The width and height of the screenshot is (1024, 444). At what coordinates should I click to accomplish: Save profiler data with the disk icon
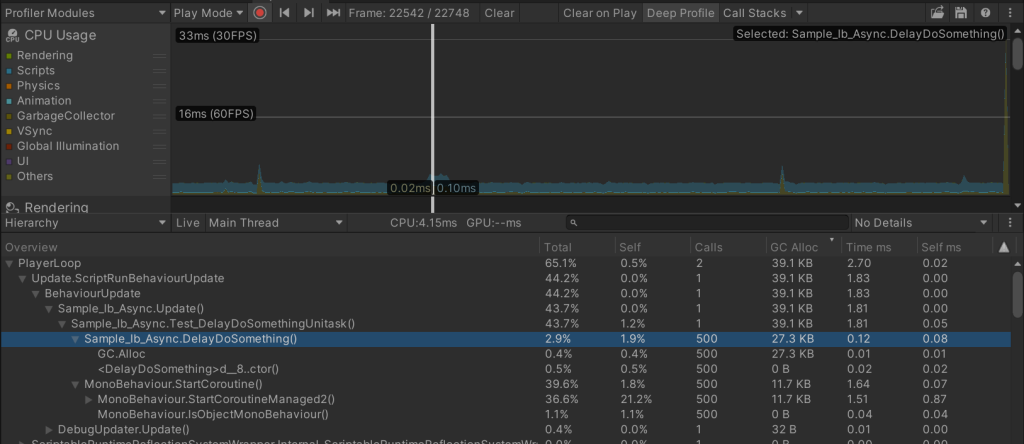pos(961,13)
